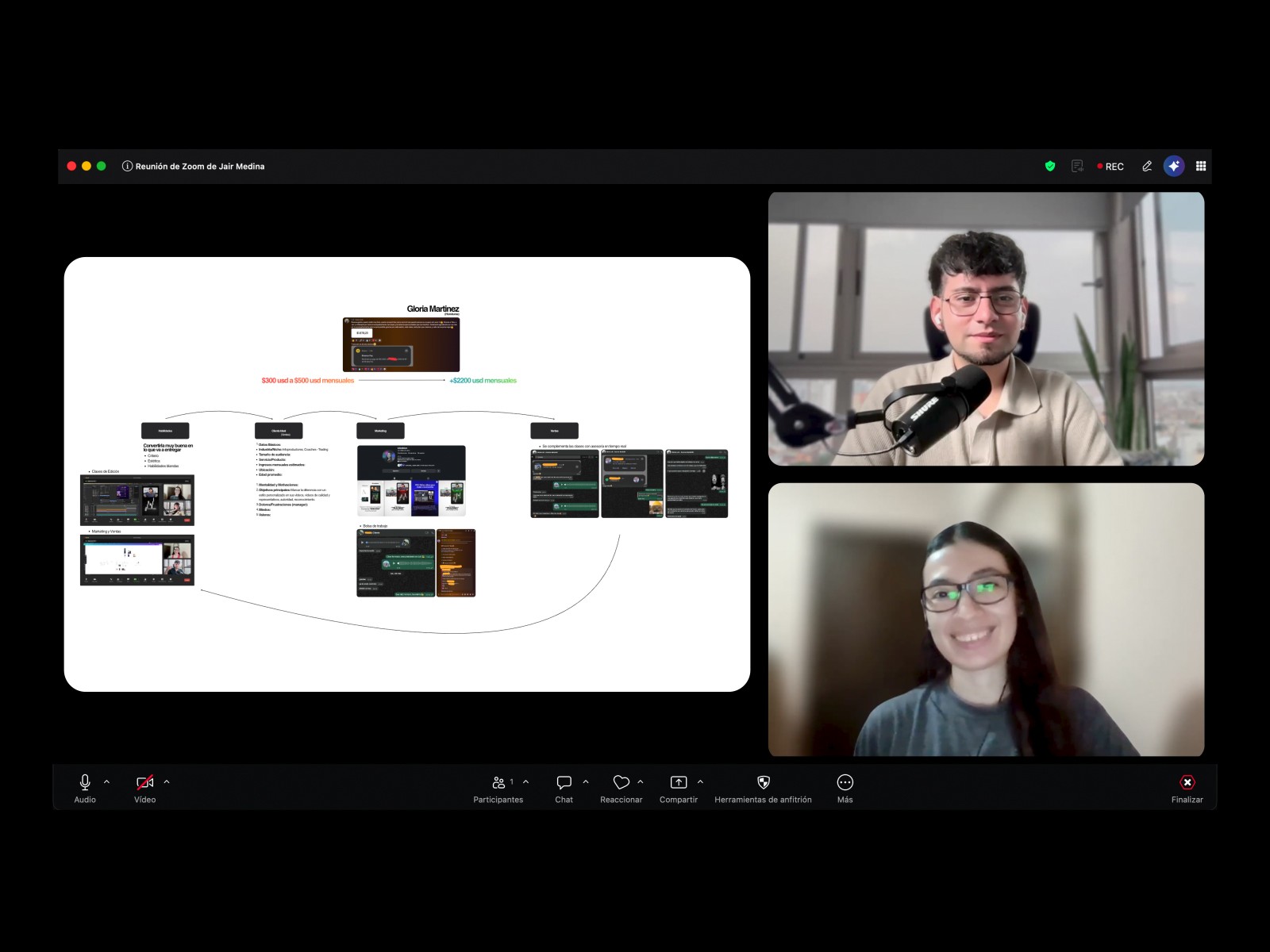The height and width of the screenshot is (952, 1270).
Task: Click the Ventas box in the shared diagram
Action: tap(554, 431)
